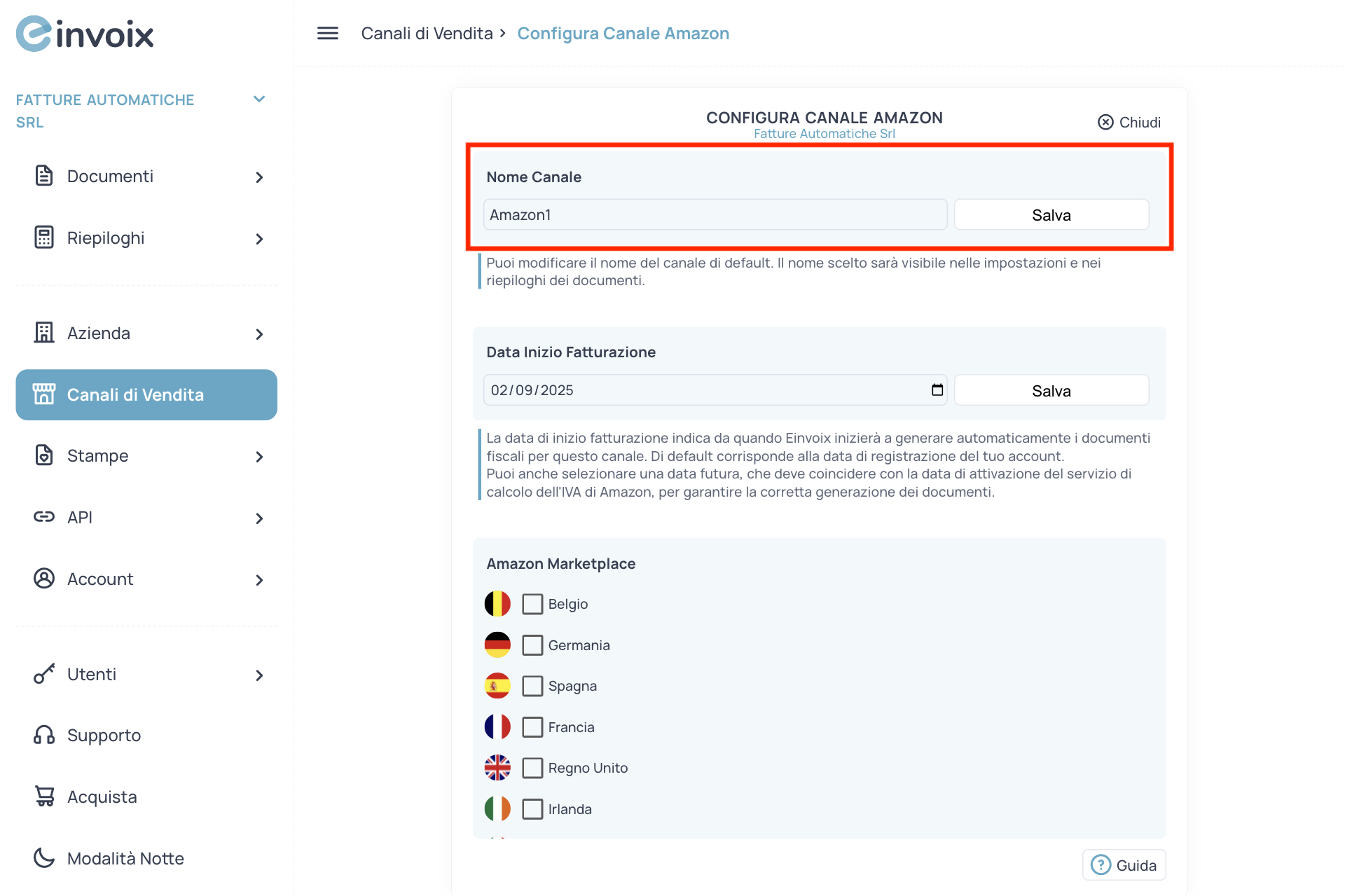Select the Stampe printer icon
Screen dimensions: 1345x896
point(44,455)
